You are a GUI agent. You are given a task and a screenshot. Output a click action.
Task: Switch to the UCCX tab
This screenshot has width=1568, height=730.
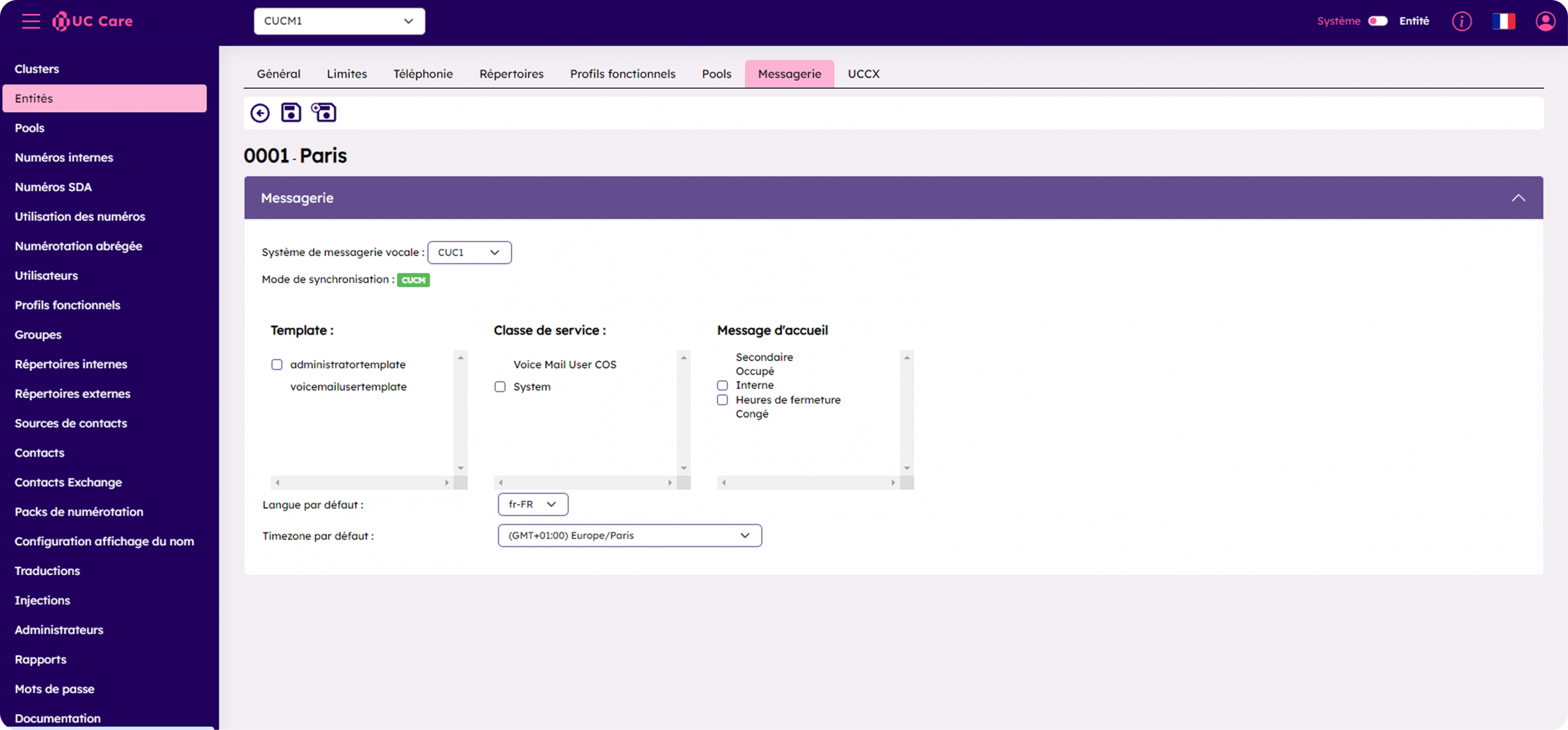click(x=863, y=73)
